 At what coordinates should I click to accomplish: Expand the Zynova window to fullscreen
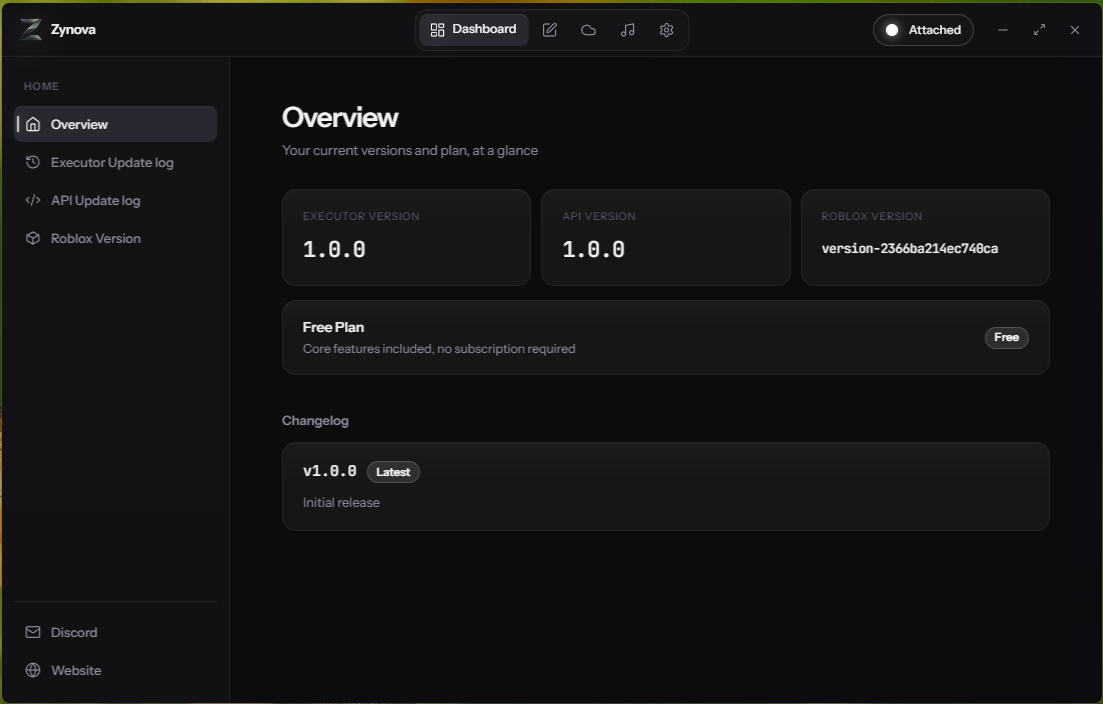point(1039,30)
